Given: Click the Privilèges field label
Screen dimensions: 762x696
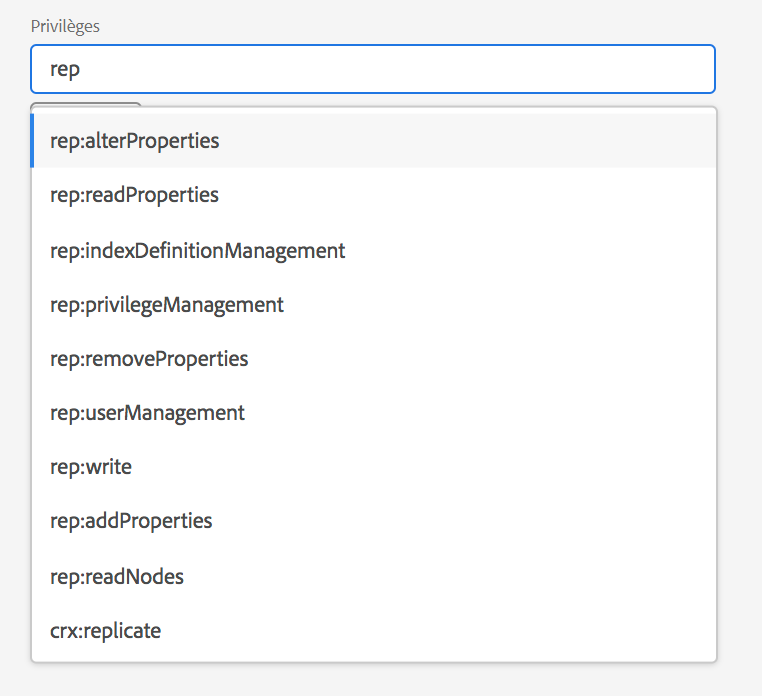Looking at the screenshot, I should click(x=65, y=26).
